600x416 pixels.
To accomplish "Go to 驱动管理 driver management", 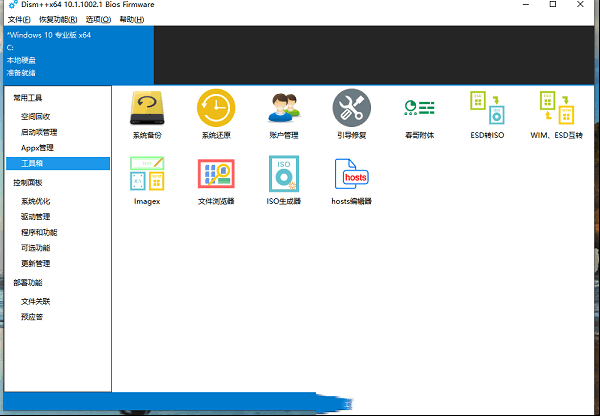I will click(36, 217).
